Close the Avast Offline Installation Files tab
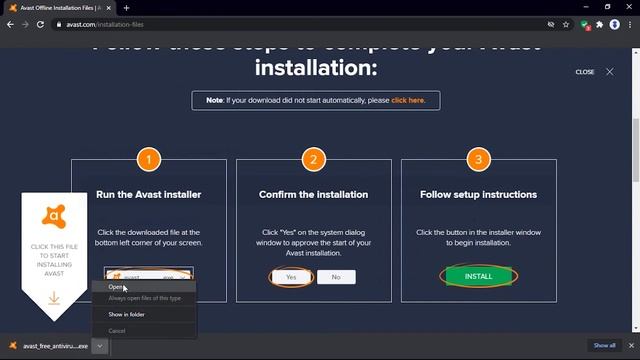Screen dimensions: 640x360 tap(109, 8)
